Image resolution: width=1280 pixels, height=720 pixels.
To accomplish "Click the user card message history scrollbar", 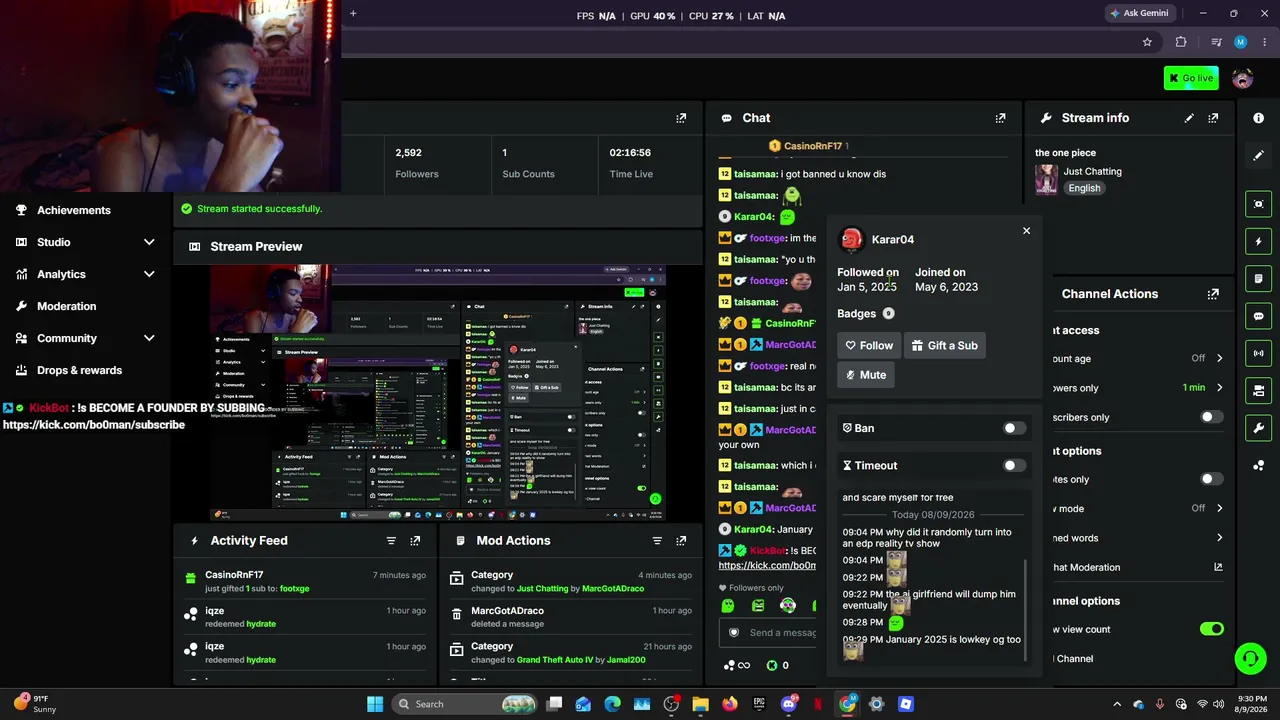I will (1026, 609).
